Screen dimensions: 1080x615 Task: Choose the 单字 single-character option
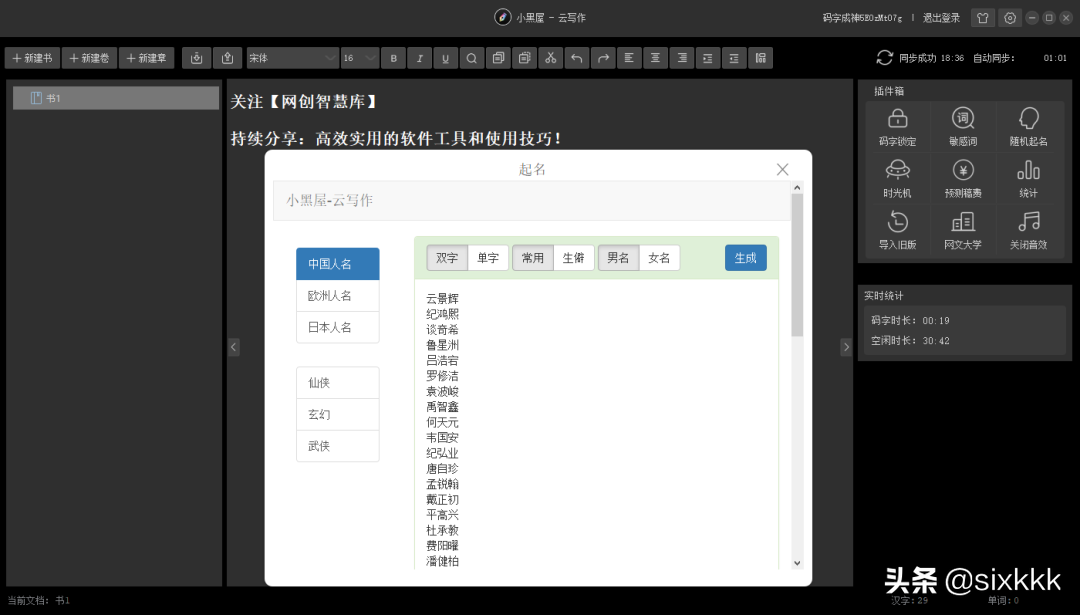[488, 258]
